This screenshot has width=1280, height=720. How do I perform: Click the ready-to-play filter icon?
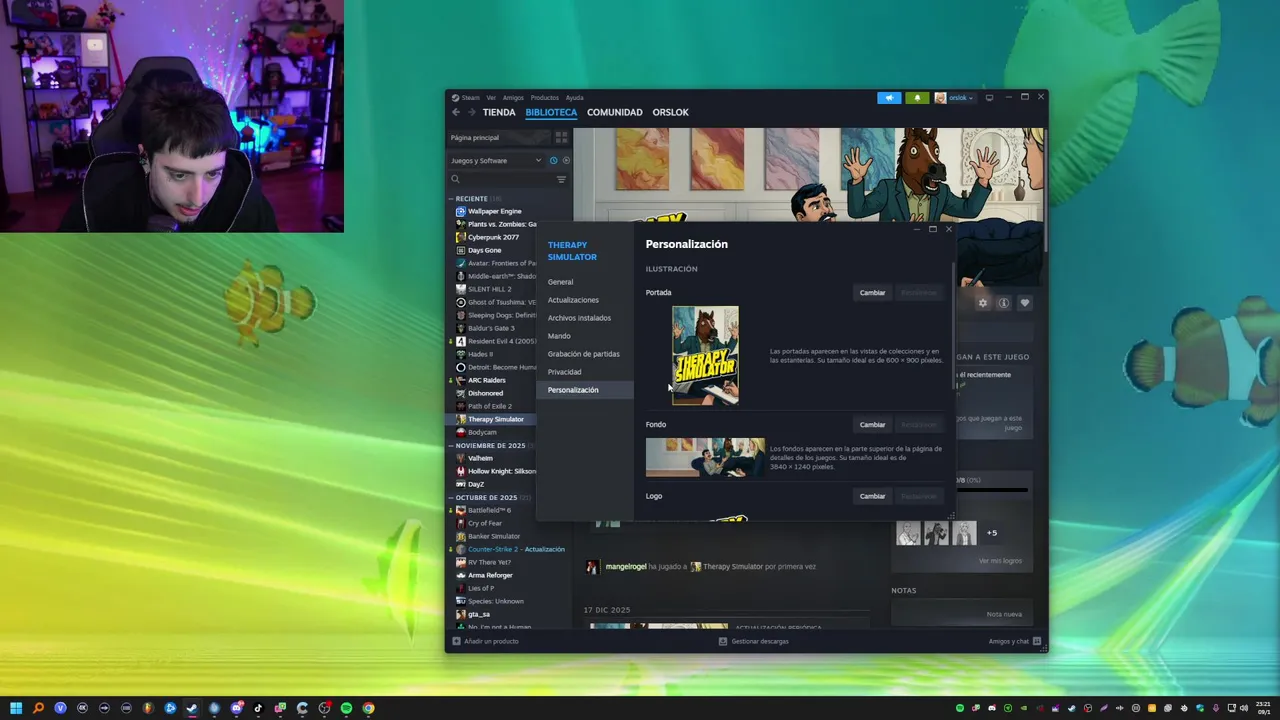pos(566,160)
